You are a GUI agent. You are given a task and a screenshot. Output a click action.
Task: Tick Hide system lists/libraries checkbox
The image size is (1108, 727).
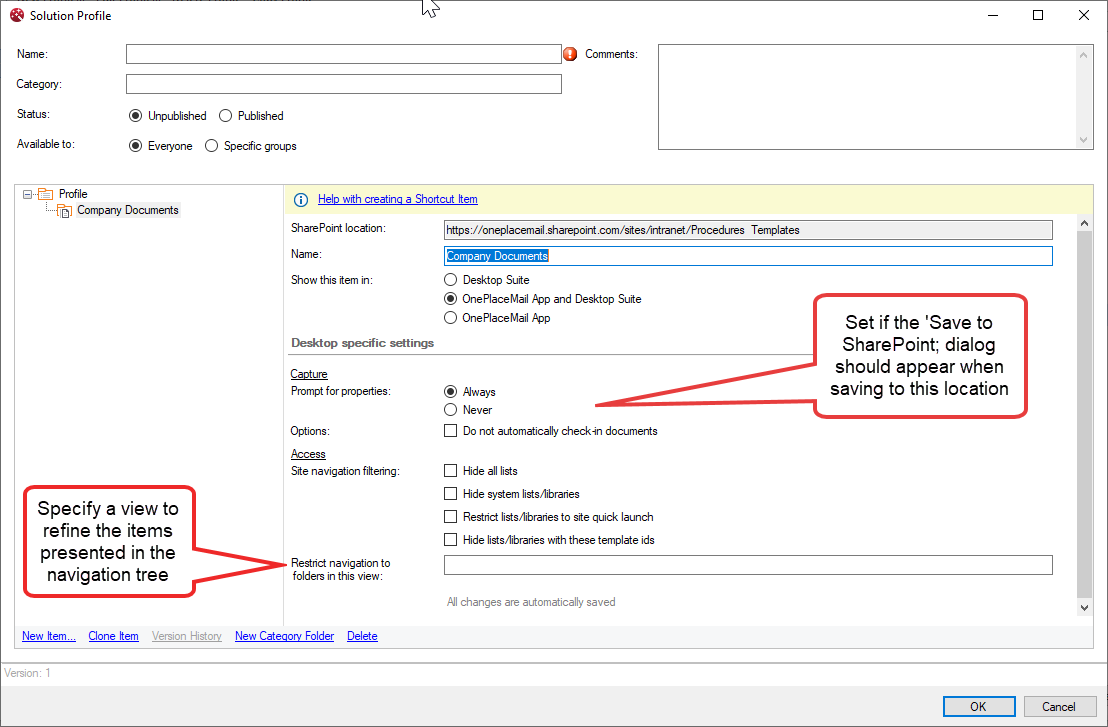[451, 494]
